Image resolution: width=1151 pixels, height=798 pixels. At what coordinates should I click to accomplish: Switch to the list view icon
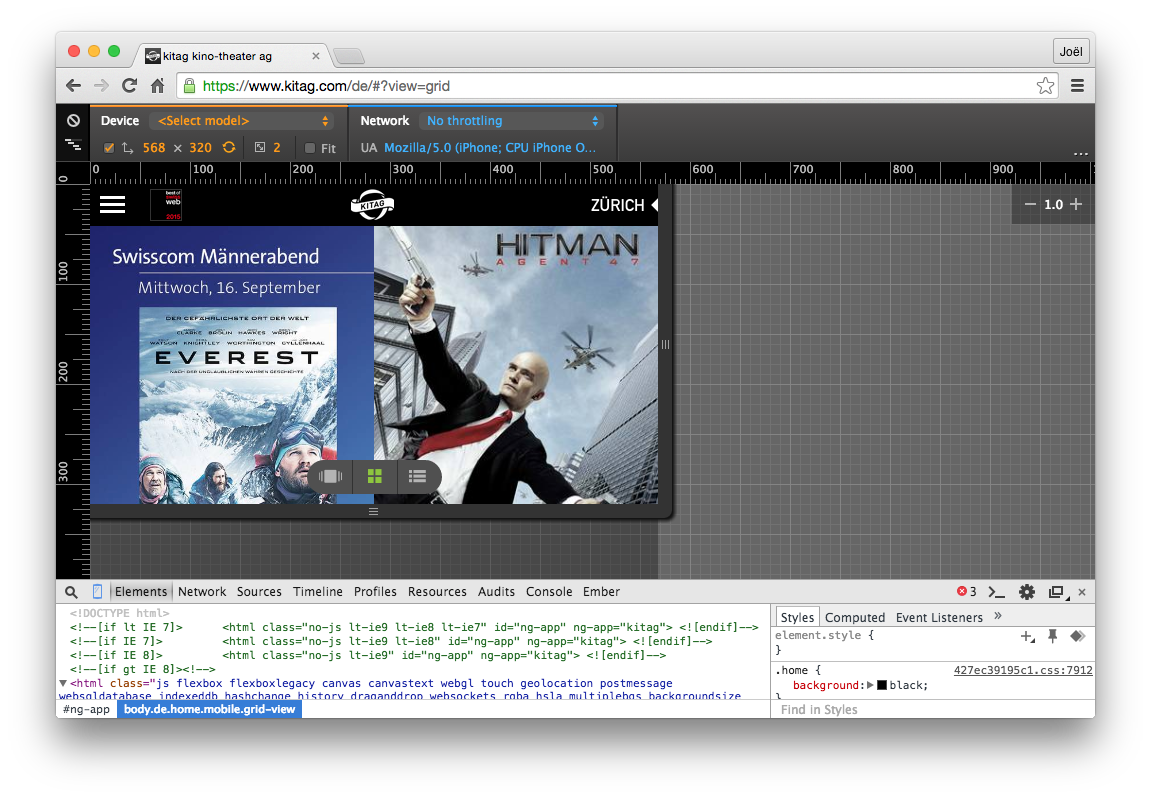tap(417, 476)
